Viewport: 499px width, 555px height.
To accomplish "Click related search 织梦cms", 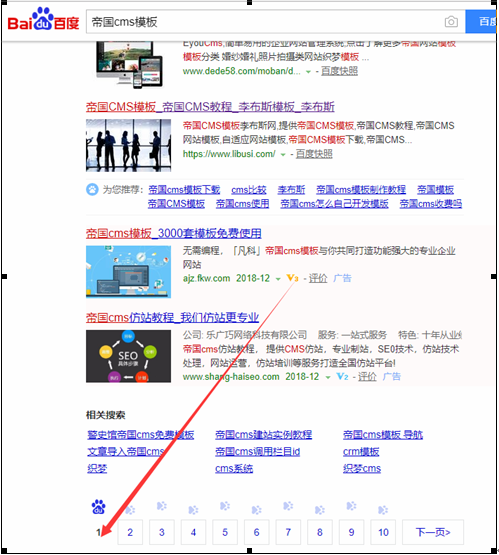I will 362,469.
